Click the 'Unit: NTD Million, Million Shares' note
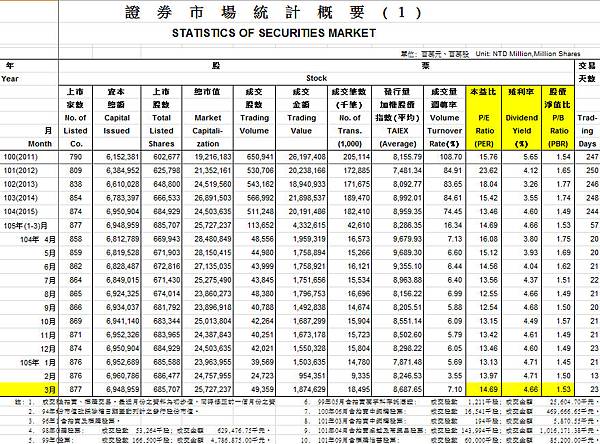 pos(528,54)
